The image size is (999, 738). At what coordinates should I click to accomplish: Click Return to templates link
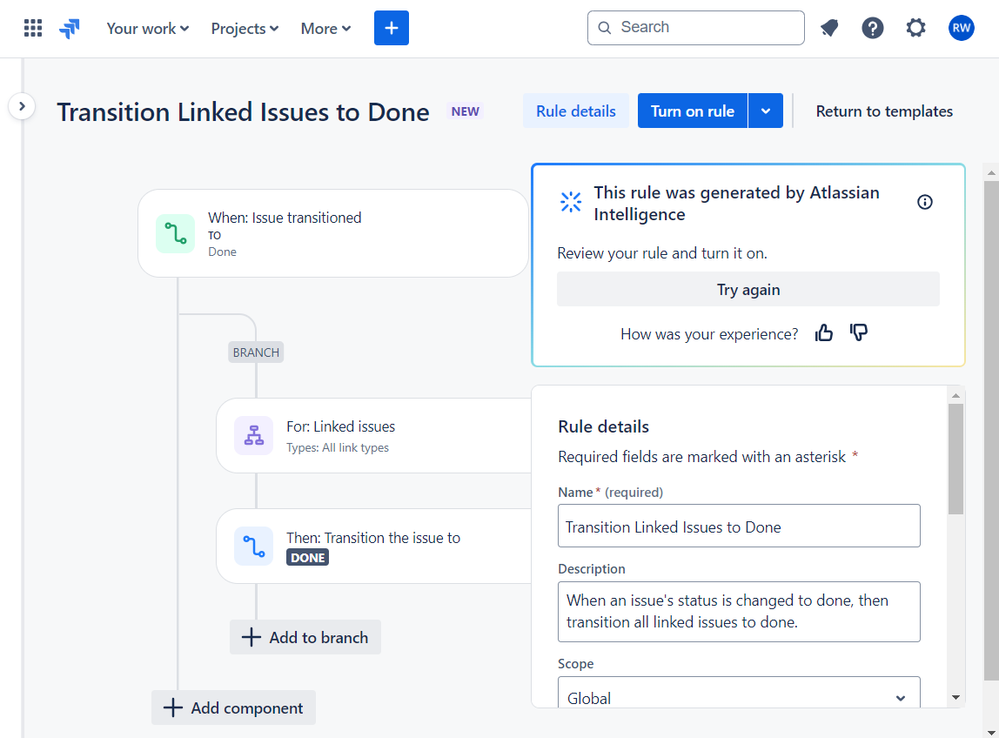click(884, 112)
